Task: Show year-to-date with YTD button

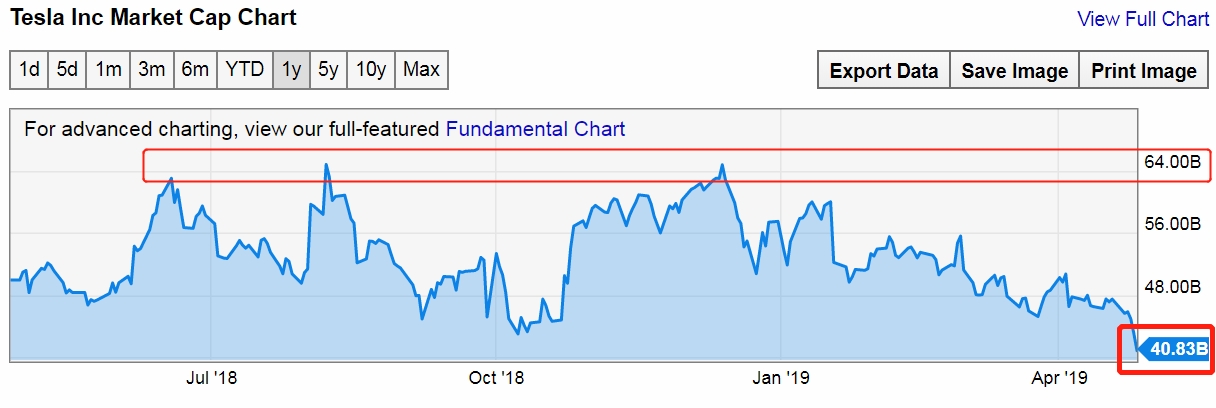Action: coord(245,70)
